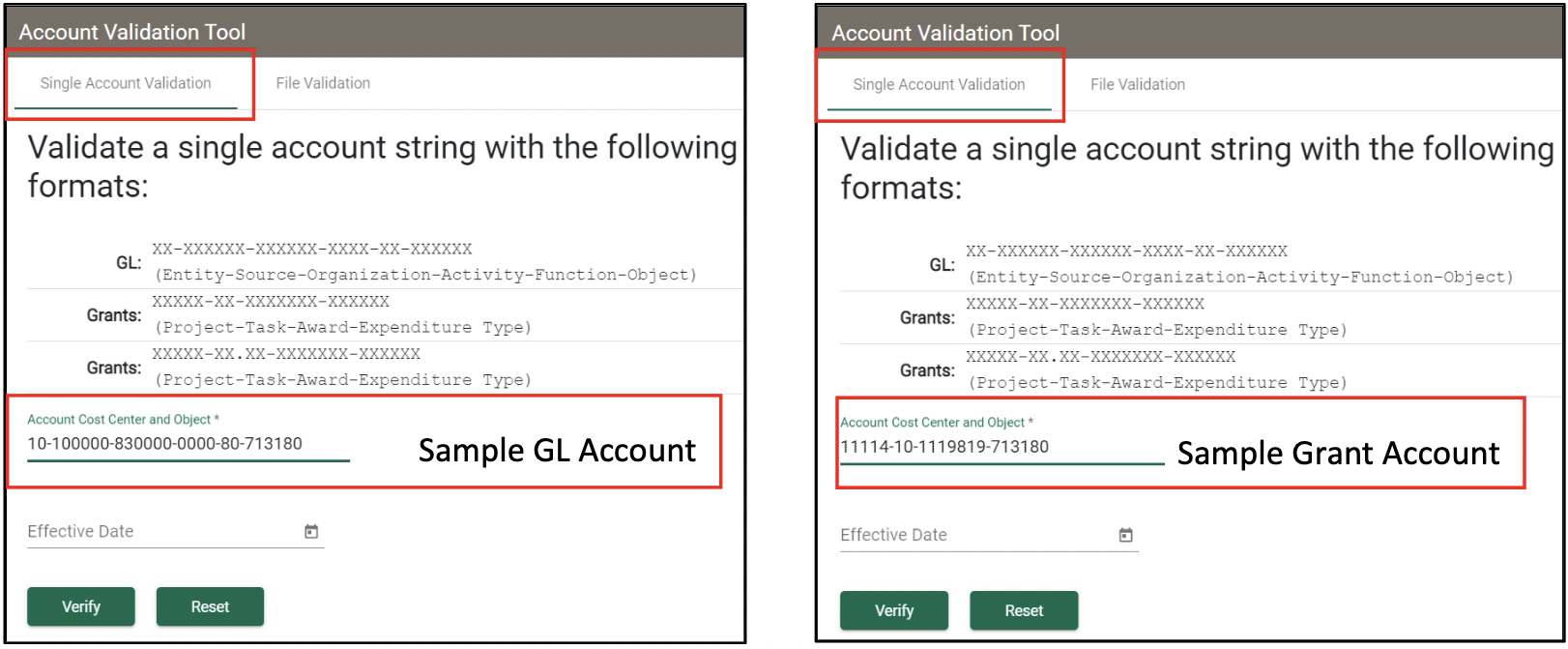Click the right panel's 'Validate a single account string' heading

(1197, 167)
